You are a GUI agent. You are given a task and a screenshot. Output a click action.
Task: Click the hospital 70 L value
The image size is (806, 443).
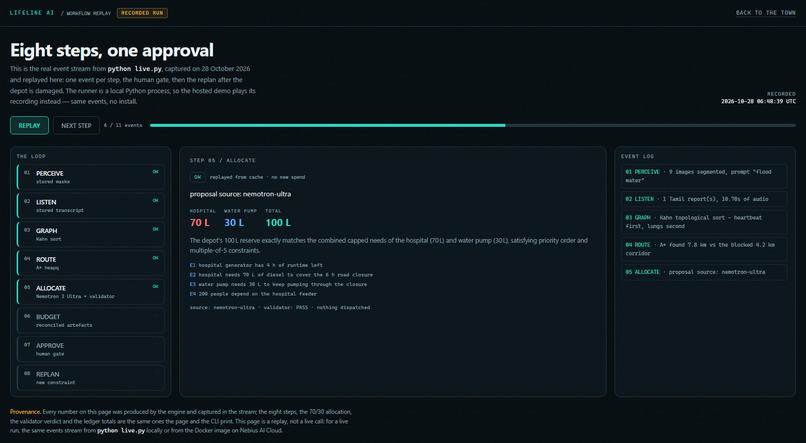tap(199, 223)
